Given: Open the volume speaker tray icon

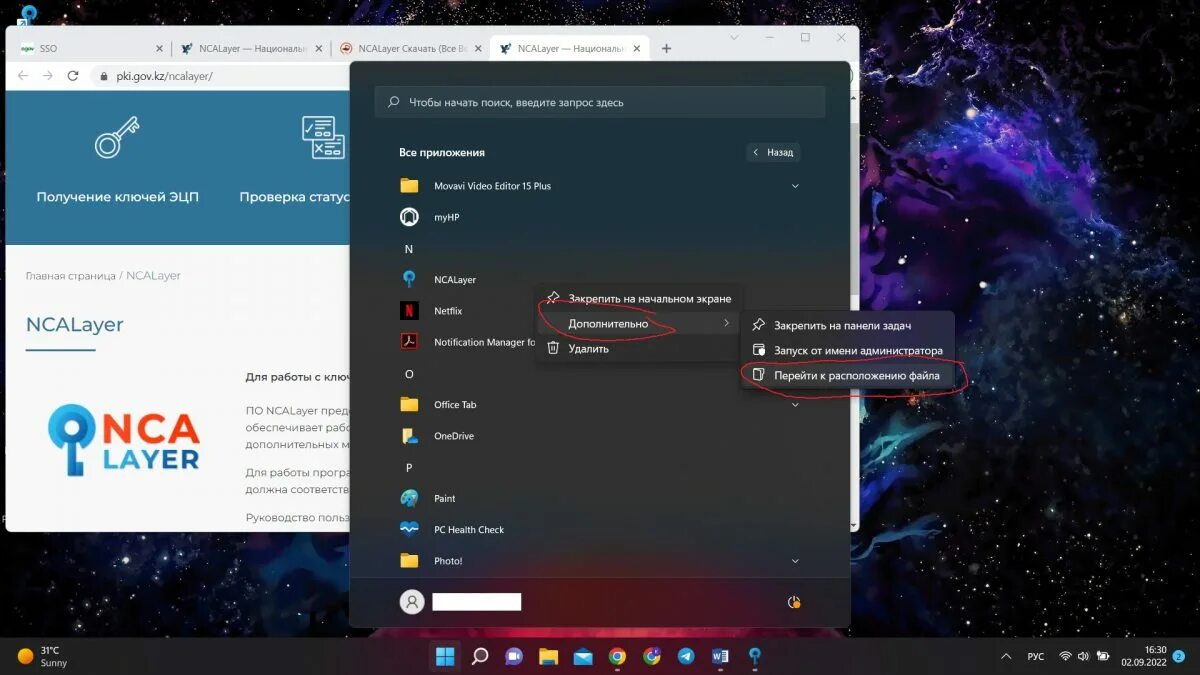Looking at the screenshot, I should [x=1085, y=656].
